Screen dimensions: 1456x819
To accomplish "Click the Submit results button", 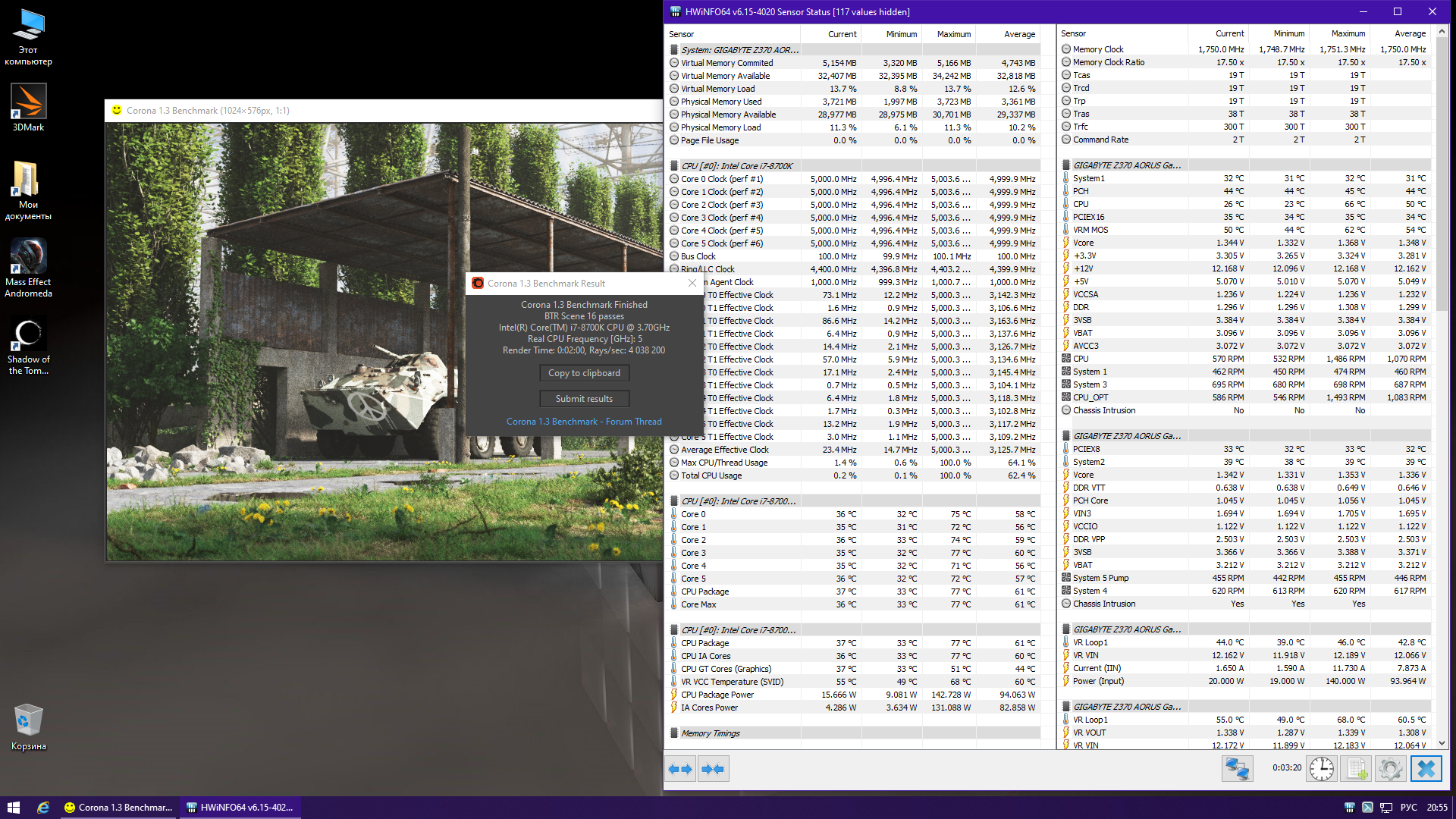I will tap(584, 399).
